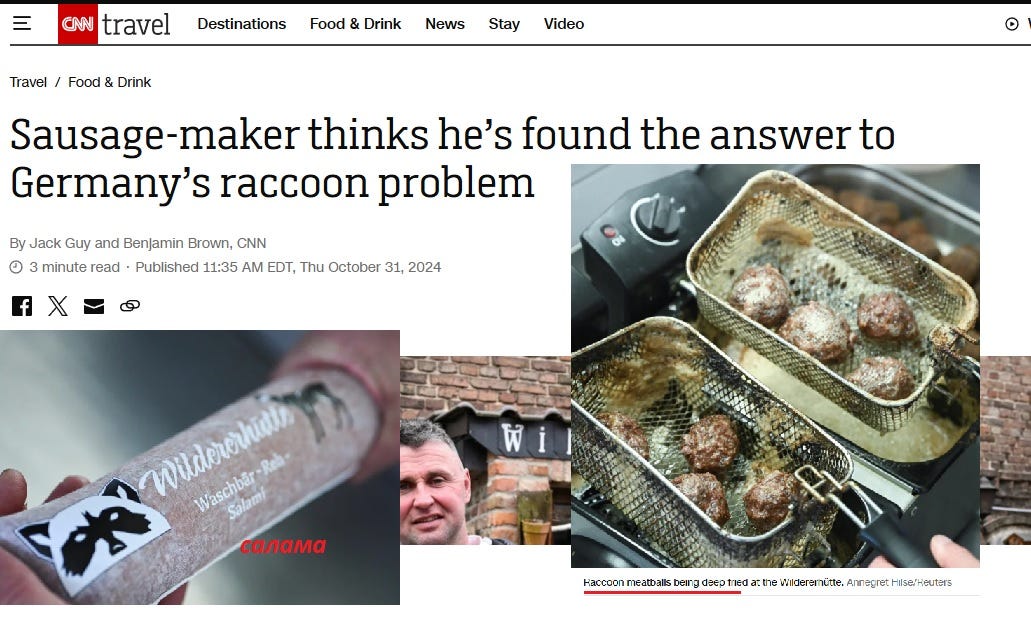
Task: Click the CNN logo
Action: [x=78, y=24]
